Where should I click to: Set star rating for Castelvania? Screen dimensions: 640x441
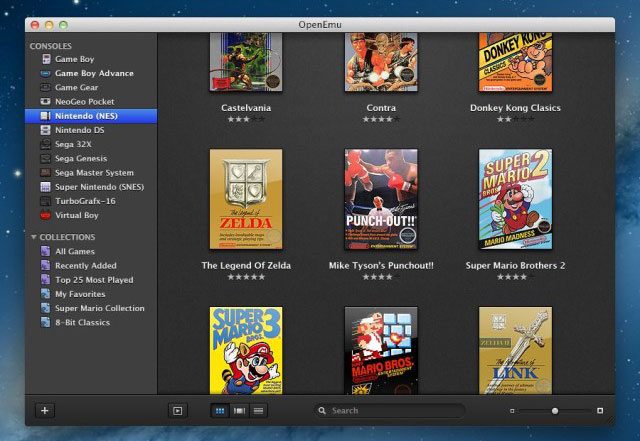coord(246,119)
